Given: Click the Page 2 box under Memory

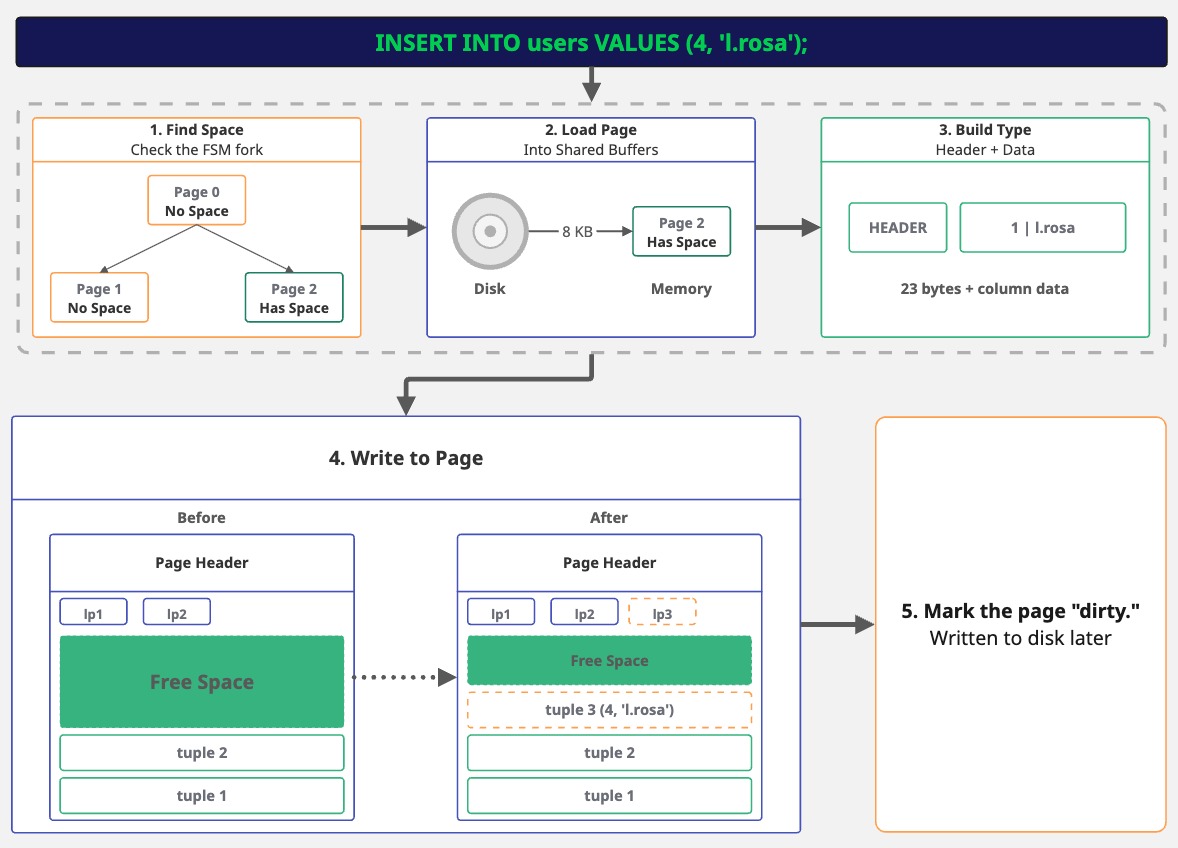Looking at the screenshot, I should pos(681,232).
